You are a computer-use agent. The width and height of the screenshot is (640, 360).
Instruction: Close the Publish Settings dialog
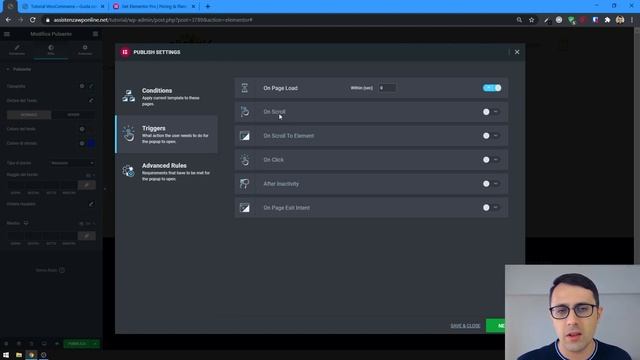click(x=517, y=52)
